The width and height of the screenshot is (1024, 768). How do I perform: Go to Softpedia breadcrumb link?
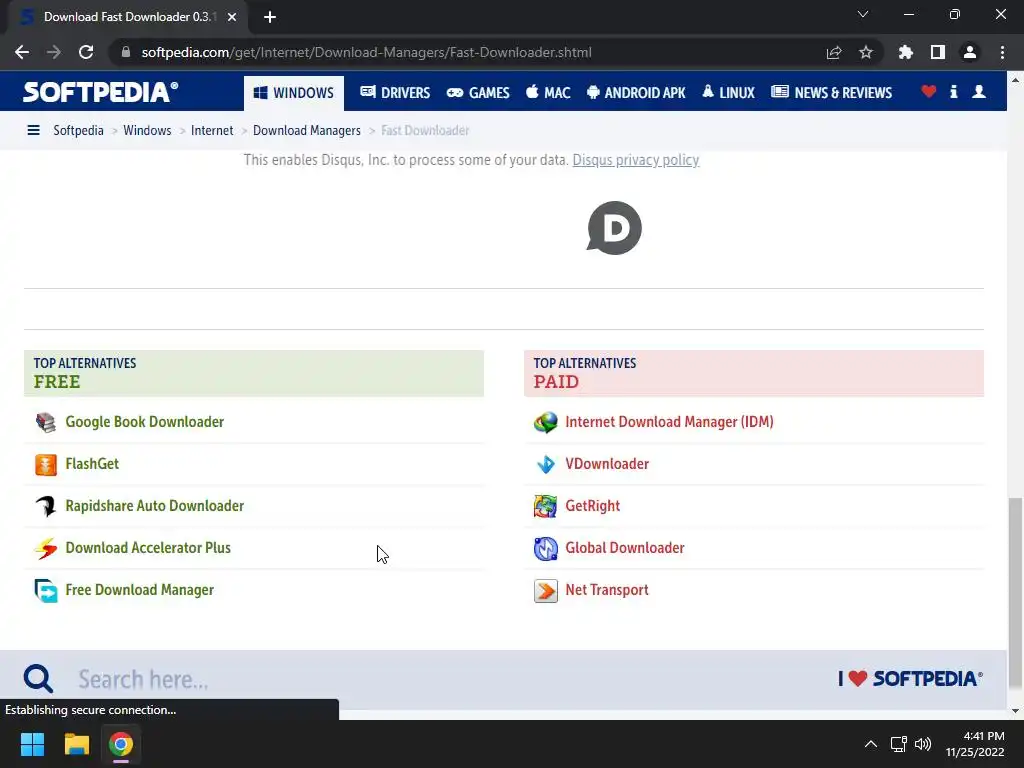click(78, 131)
